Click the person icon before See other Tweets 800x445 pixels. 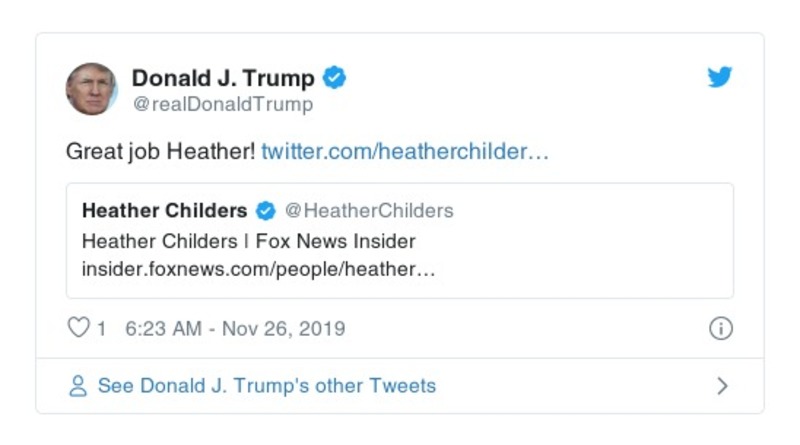tap(78, 386)
